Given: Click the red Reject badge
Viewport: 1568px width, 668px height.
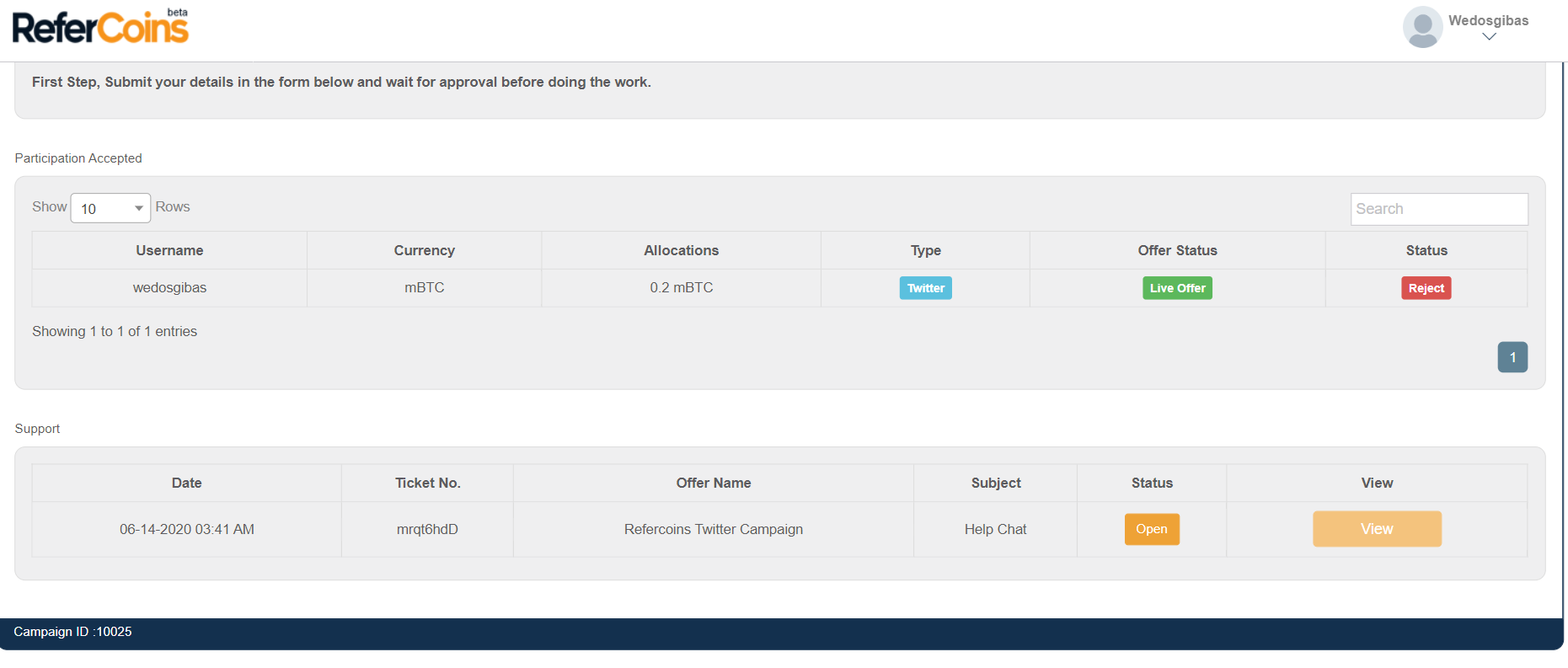Looking at the screenshot, I should 1426,288.
